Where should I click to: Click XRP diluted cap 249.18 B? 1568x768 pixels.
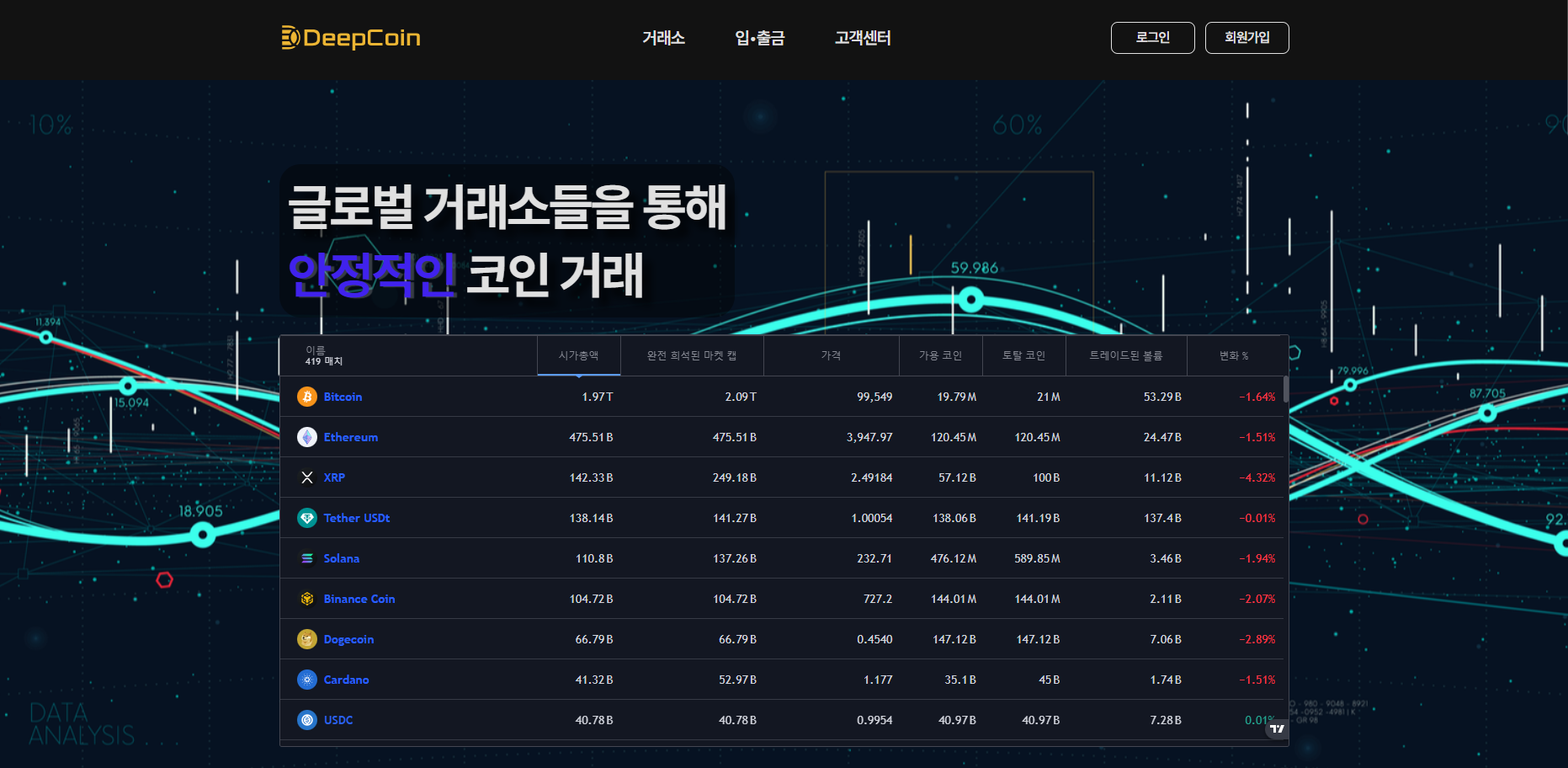click(x=735, y=477)
